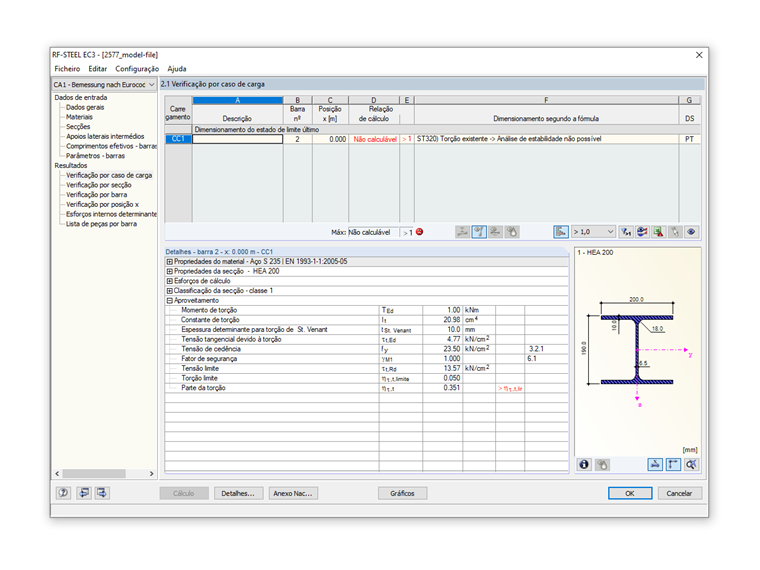The height and width of the screenshot is (570, 760).
Task: Click the grayed hand icon in the results toolbar
Action: [x=512, y=232]
